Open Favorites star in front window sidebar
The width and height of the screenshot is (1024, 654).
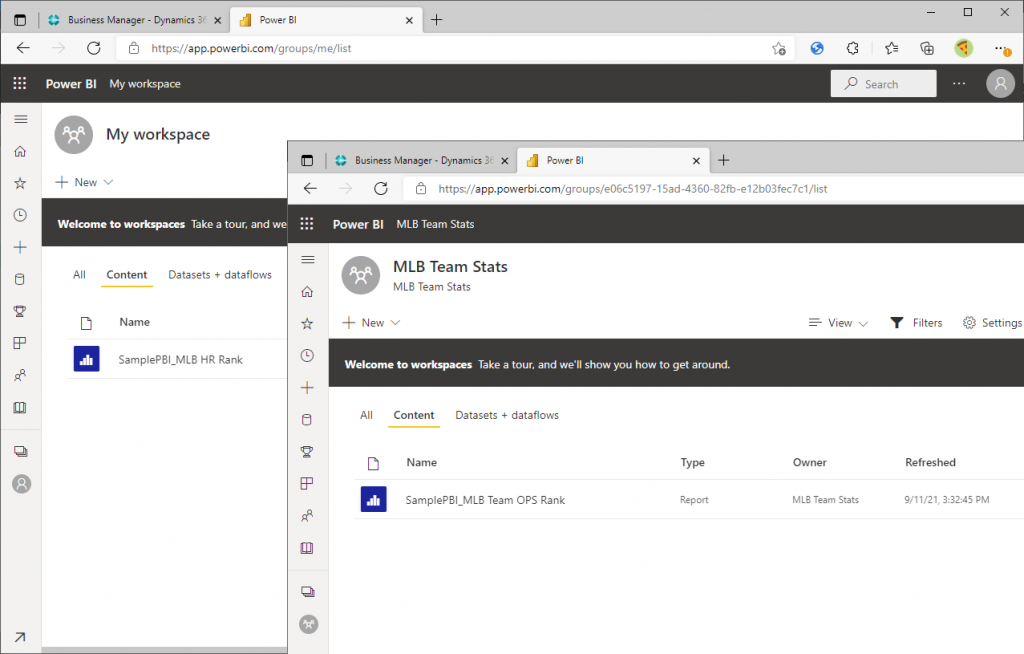click(307, 323)
